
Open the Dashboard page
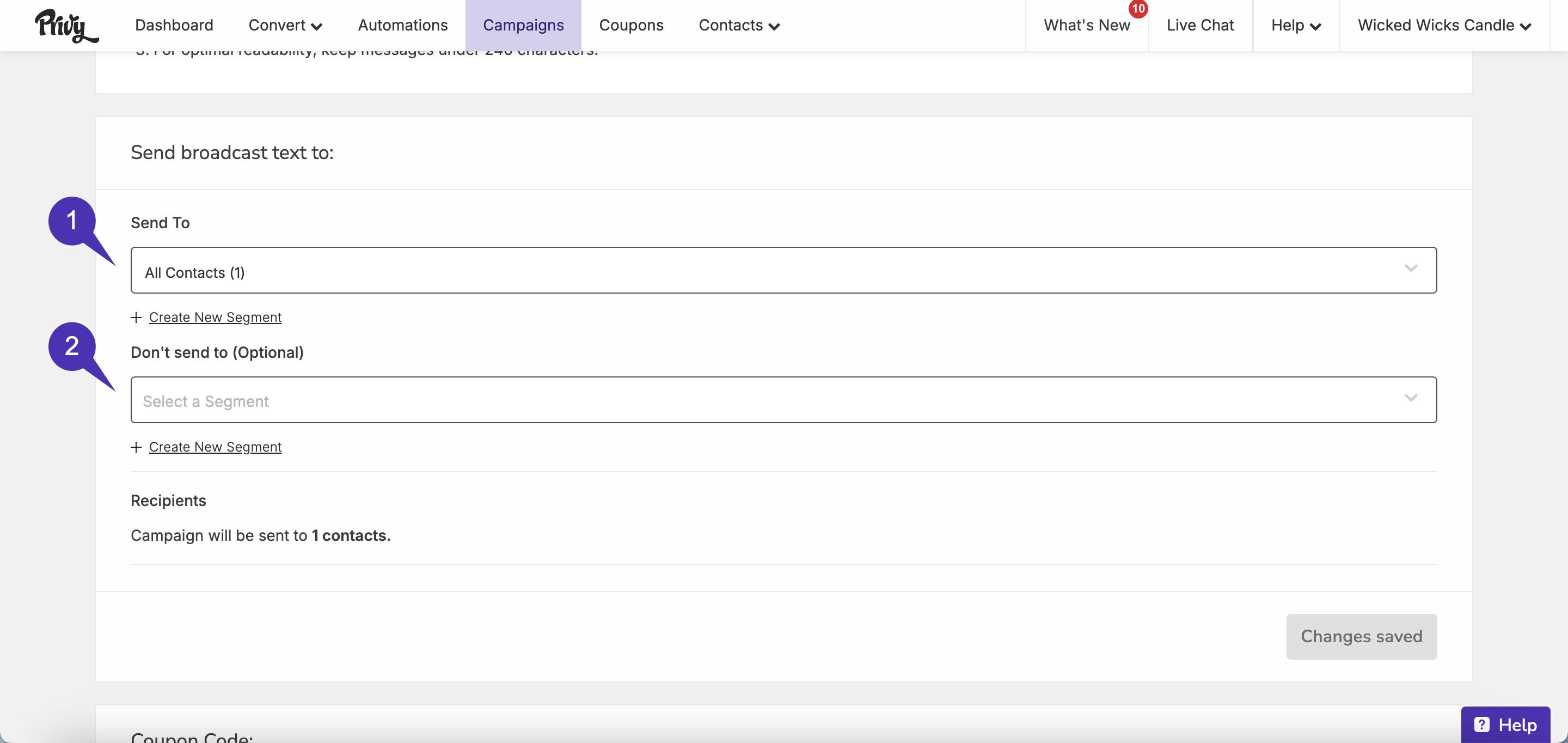tap(174, 25)
